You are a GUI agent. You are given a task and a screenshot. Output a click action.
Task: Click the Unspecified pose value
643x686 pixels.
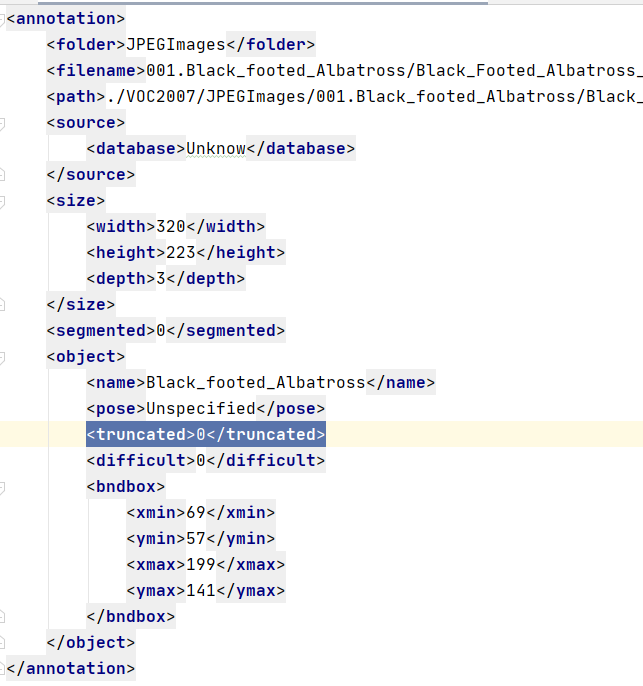point(201,409)
